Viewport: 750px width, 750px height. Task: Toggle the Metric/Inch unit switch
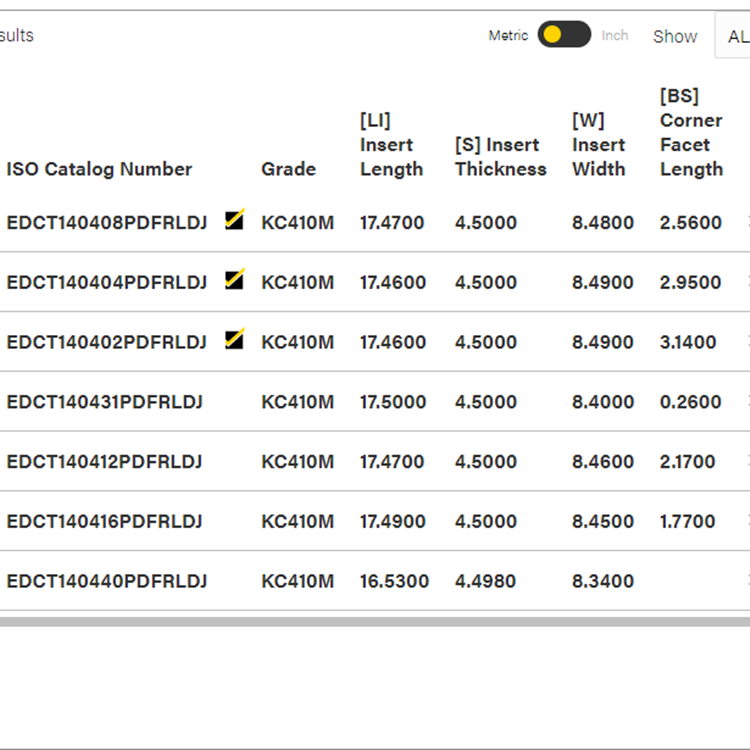pos(564,35)
